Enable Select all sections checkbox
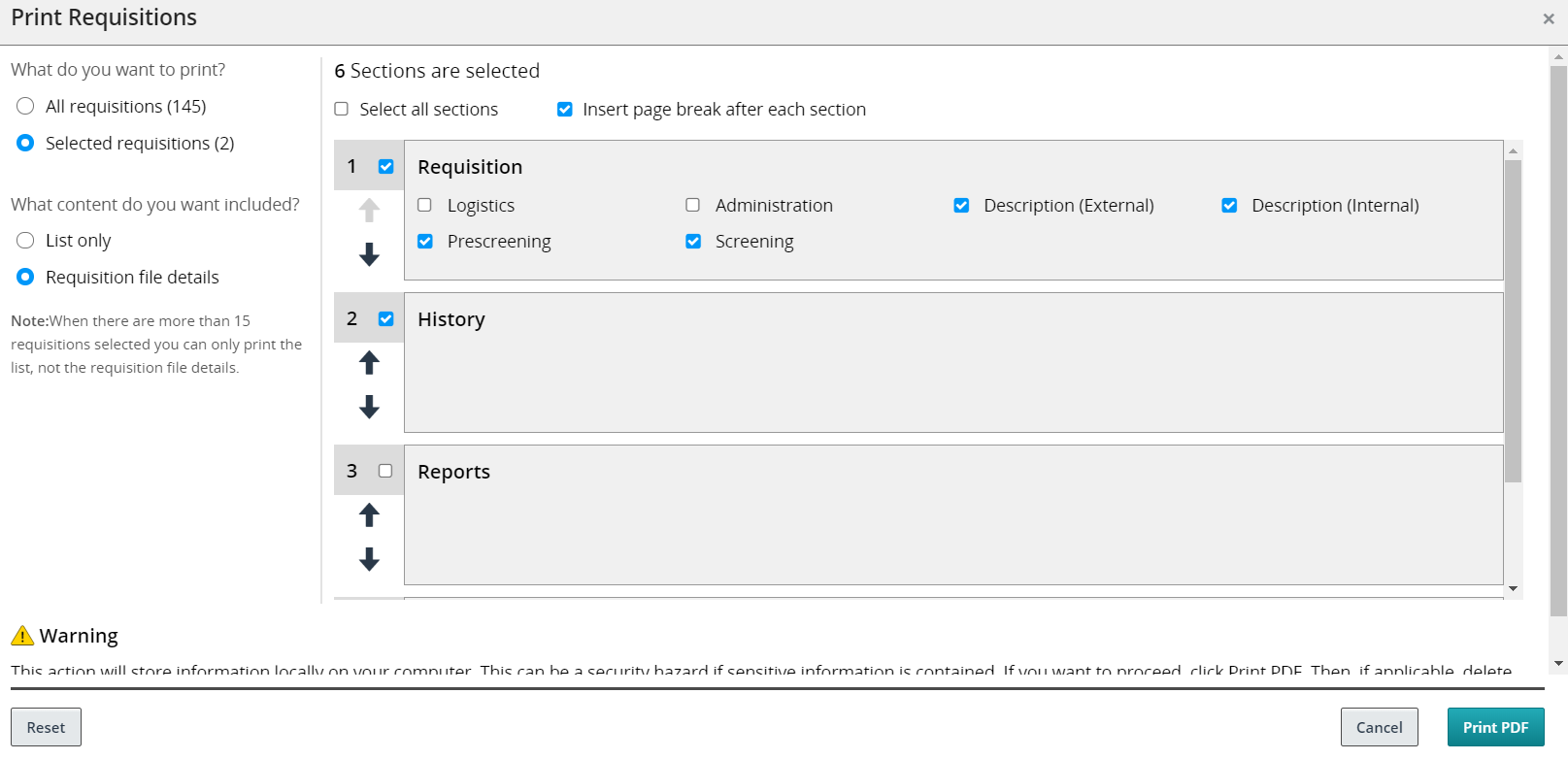1568x760 pixels. tap(342, 109)
